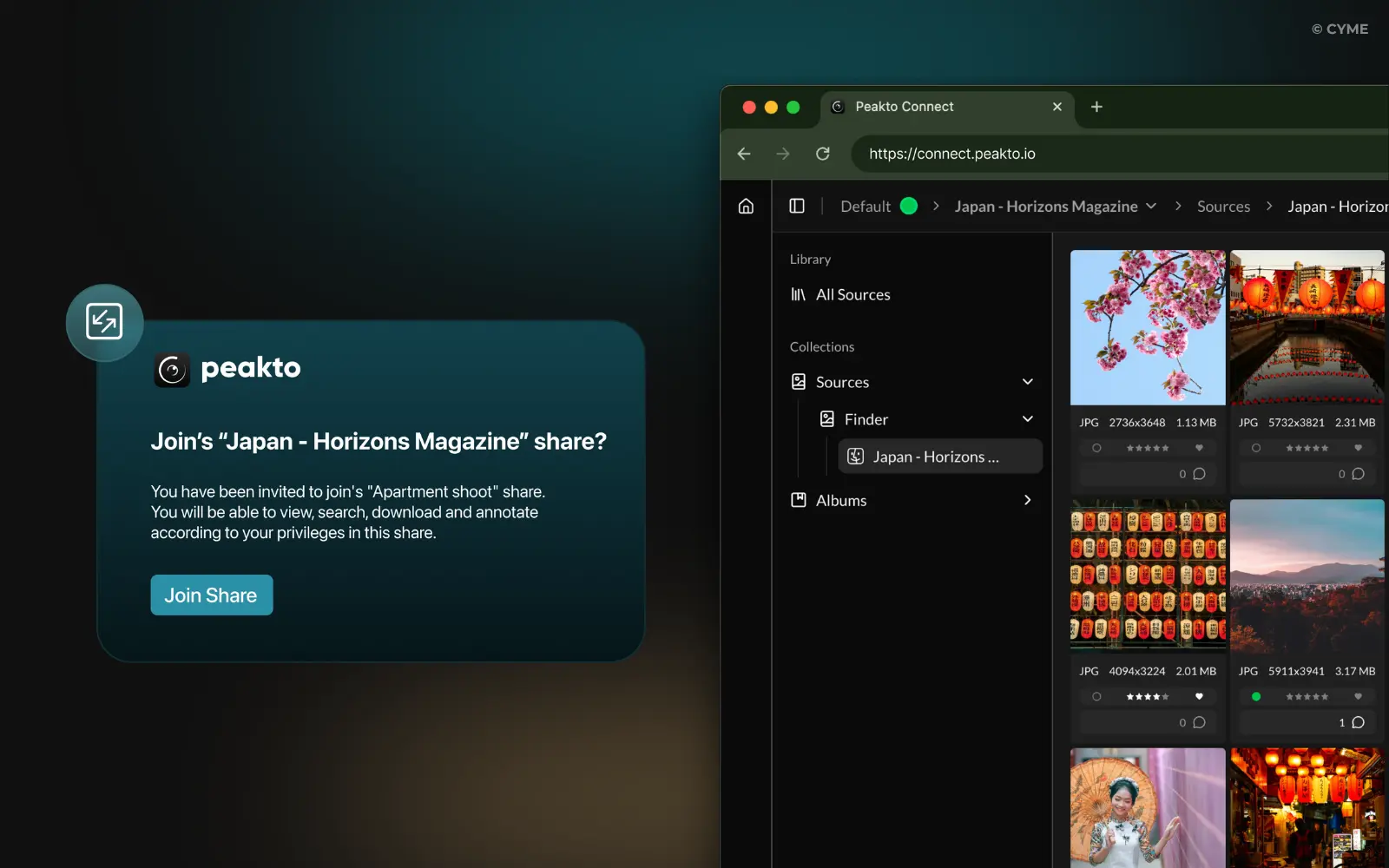Click the Join Share button
The image size is (1389, 868).
click(211, 595)
